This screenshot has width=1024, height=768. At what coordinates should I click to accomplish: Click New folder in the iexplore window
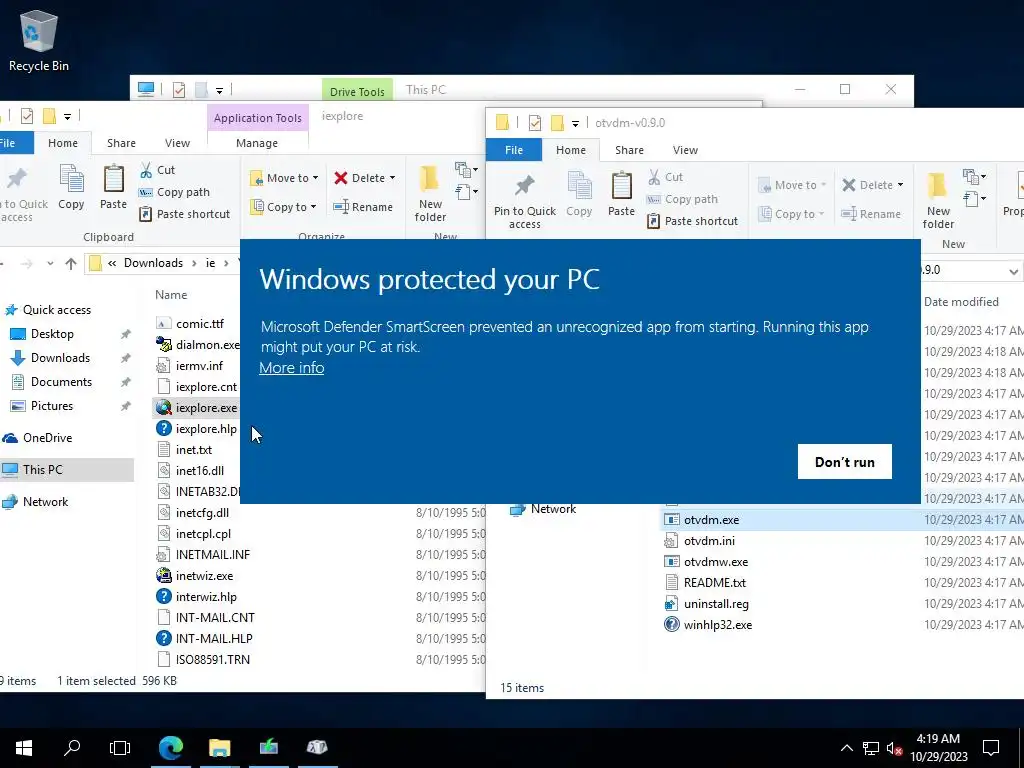click(x=430, y=193)
